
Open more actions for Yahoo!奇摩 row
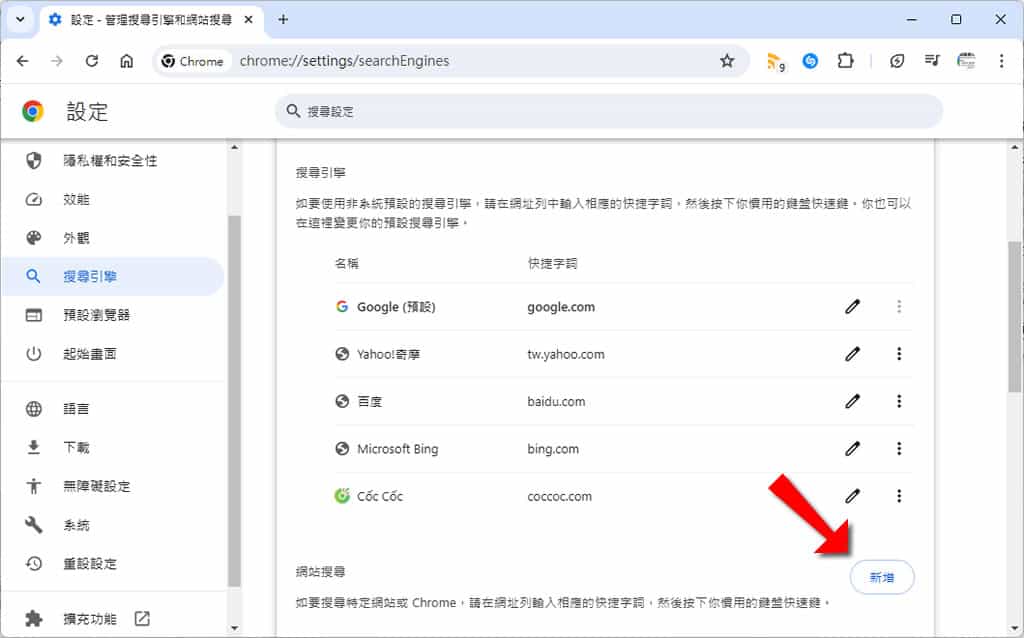[x=899, y=354]
